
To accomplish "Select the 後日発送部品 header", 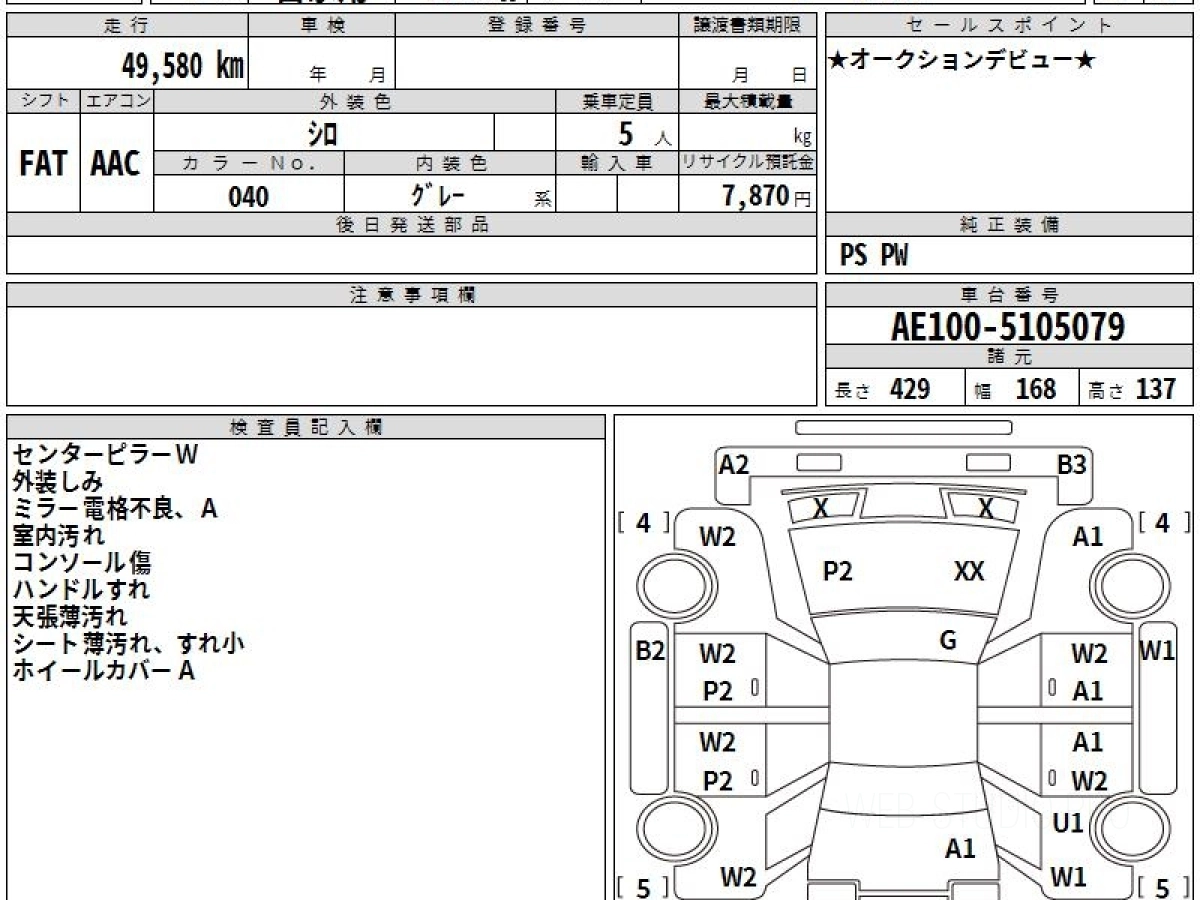I will pos(411,225).
